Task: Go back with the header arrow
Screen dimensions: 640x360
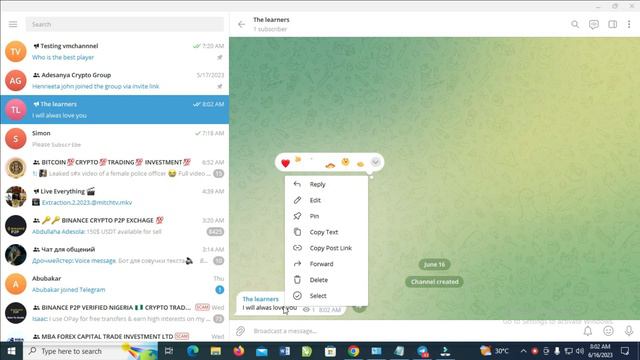Action: pyautogui.click(x=241, y=24)
